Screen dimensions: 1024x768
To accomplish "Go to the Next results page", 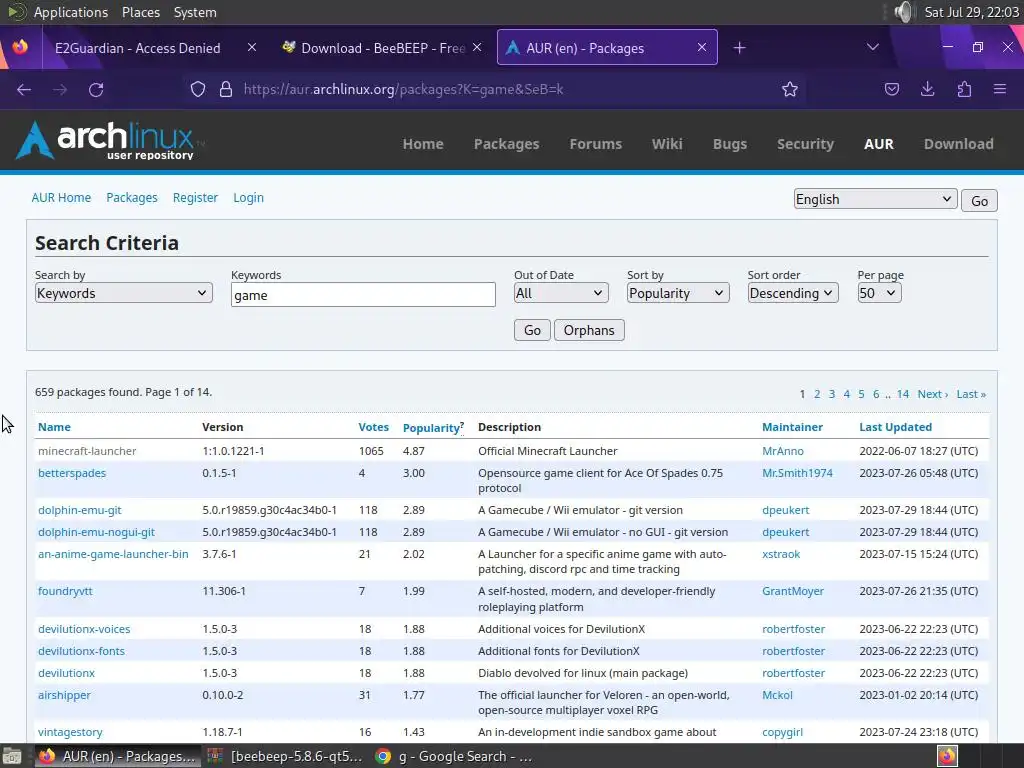I will tap(932, 394).
